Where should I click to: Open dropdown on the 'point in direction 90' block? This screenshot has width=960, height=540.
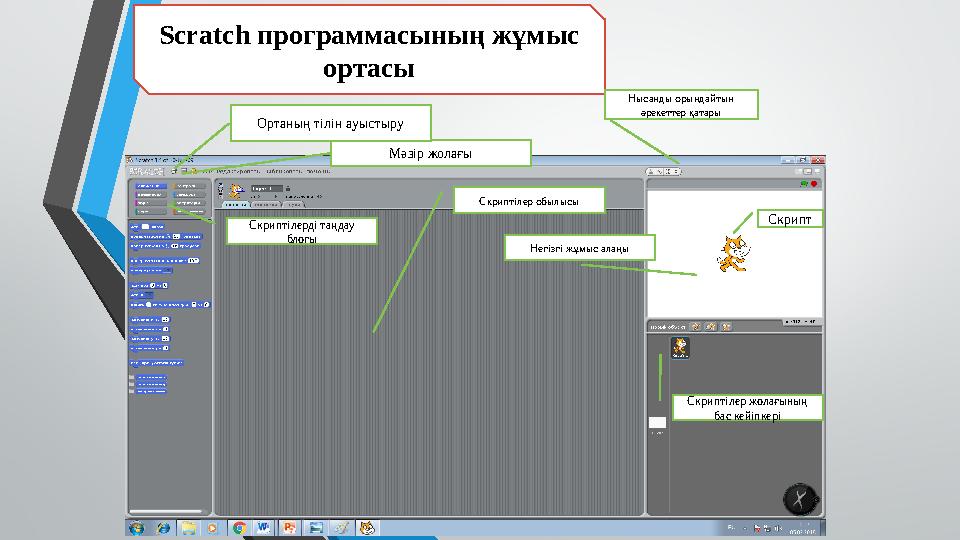coord(193,261)
